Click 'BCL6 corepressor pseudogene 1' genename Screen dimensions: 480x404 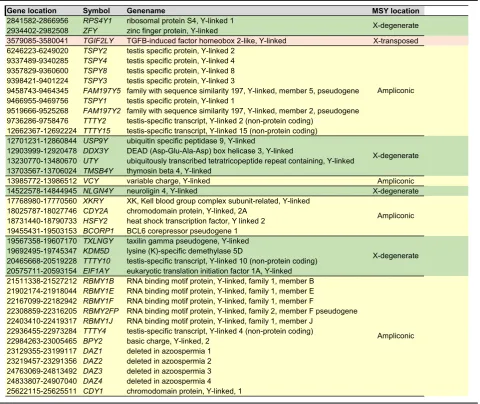tap(182, 231)
